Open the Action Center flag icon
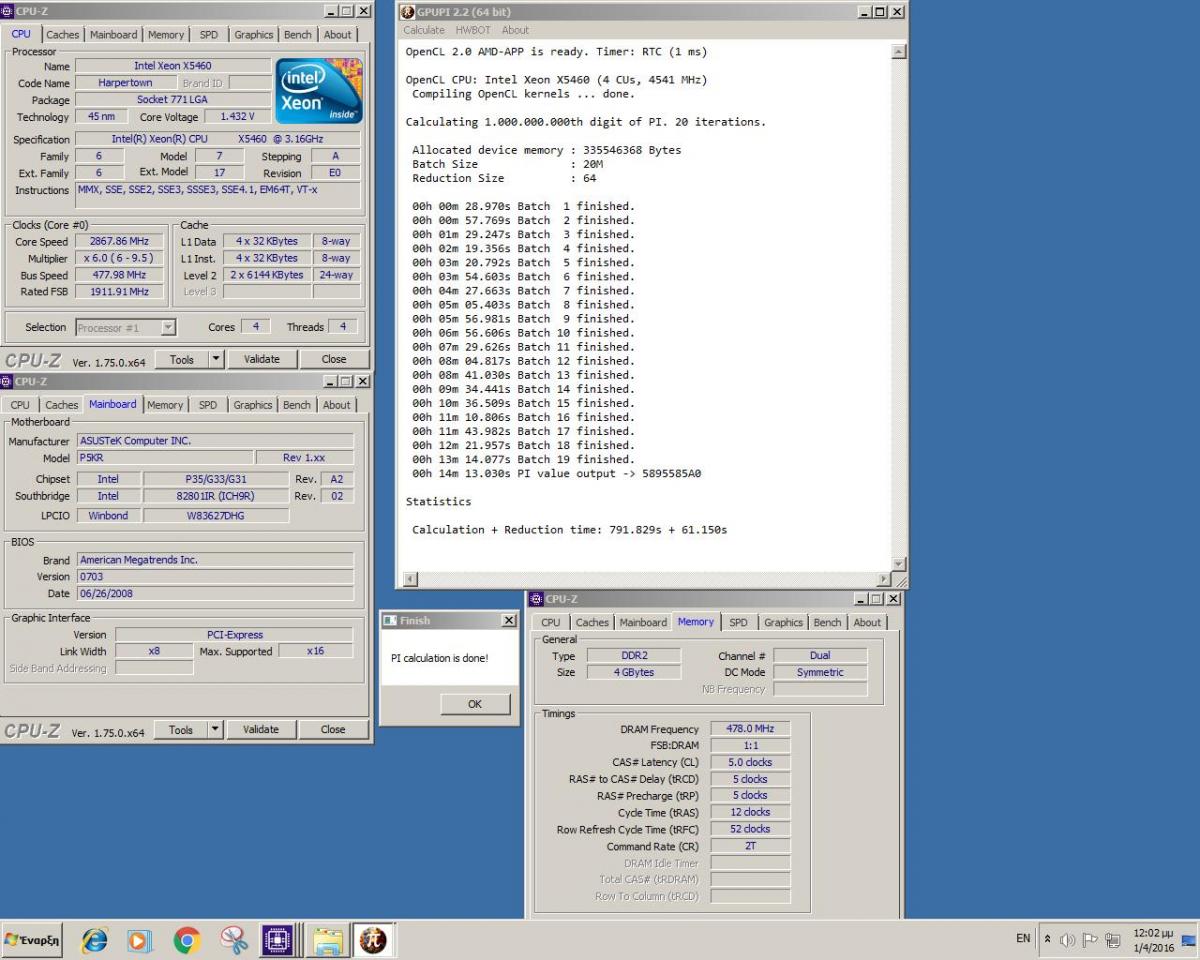Image resolution: width=1200 pixels, height=960 pixels. pos(1090,939)
